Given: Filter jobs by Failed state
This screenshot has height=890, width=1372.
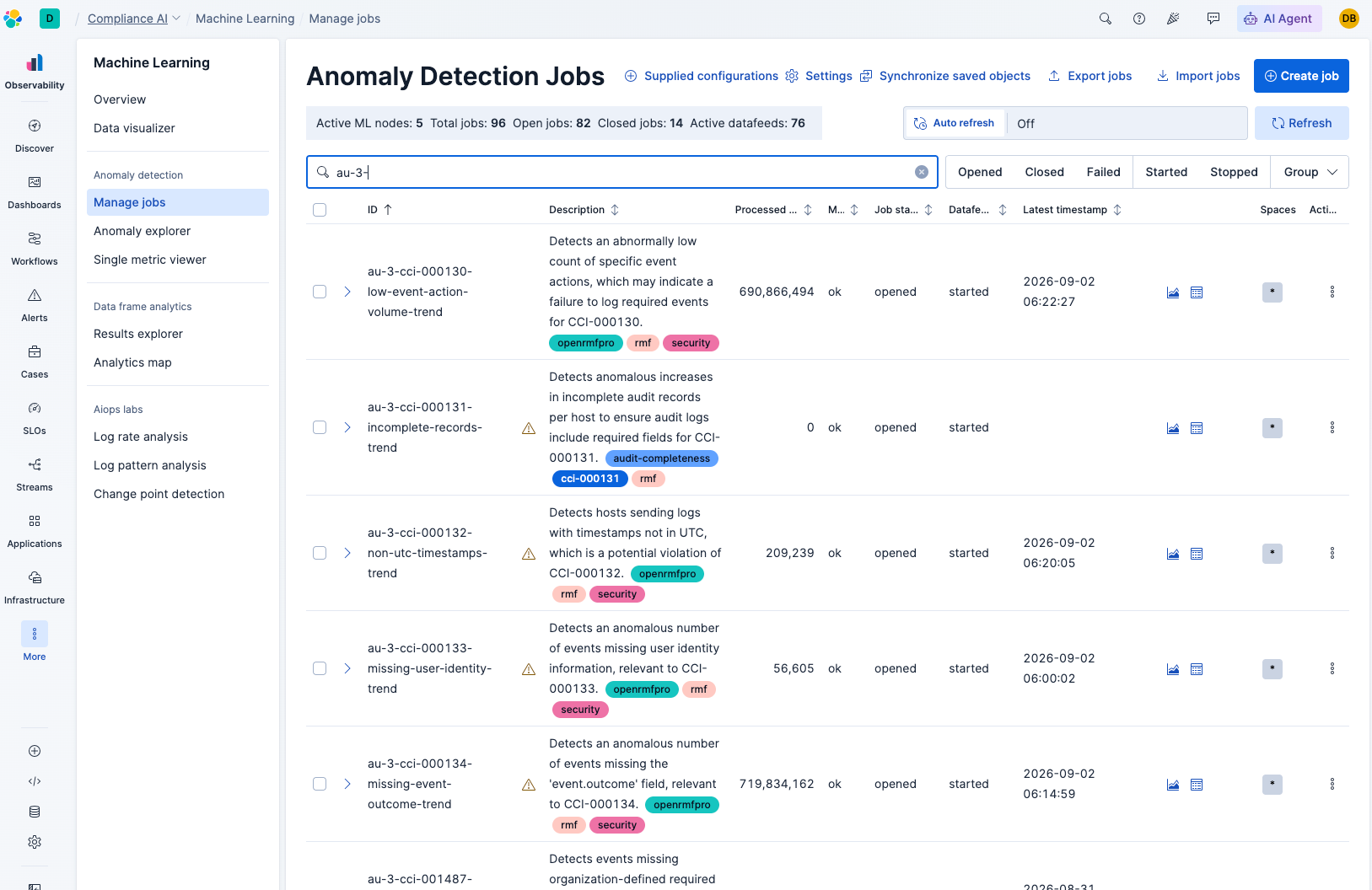Looking at the screenshot, I should click(x=1103, y=172).
